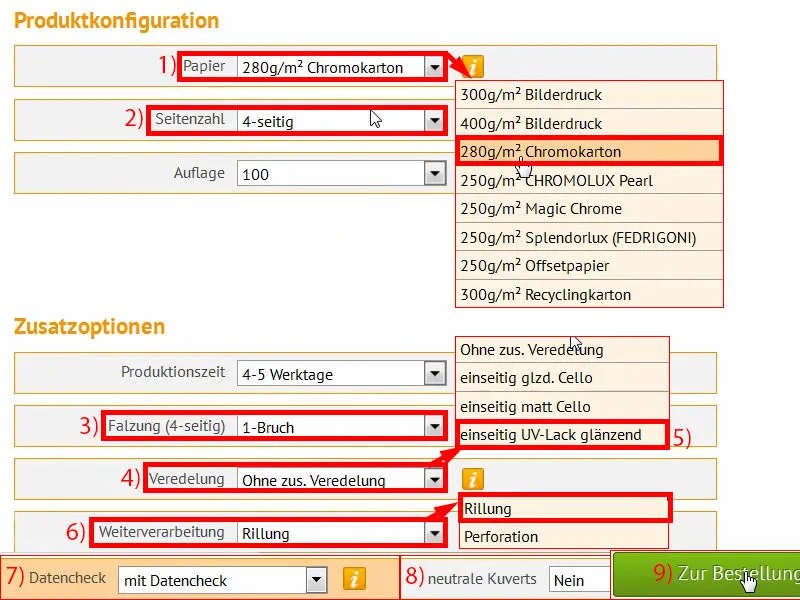The image size is (800, 600).
Task: Click the Falzung (4-seitig) label
Action: [166, 426]
